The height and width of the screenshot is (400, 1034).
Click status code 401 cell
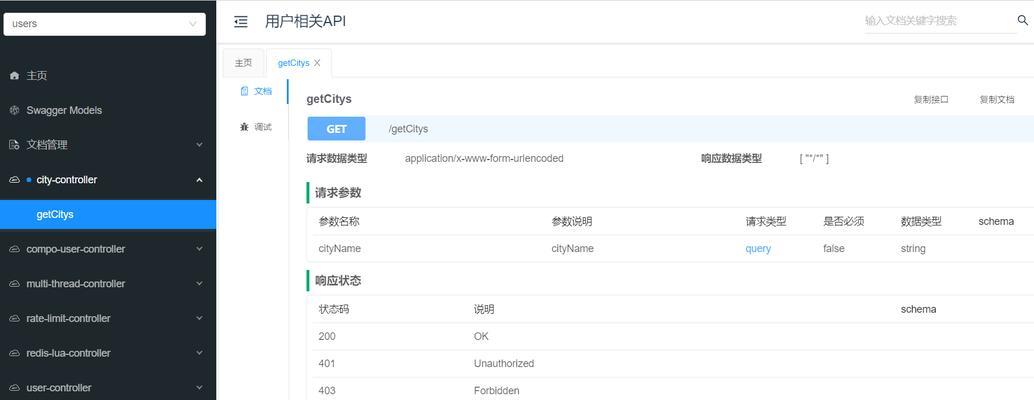pos(327,364)
